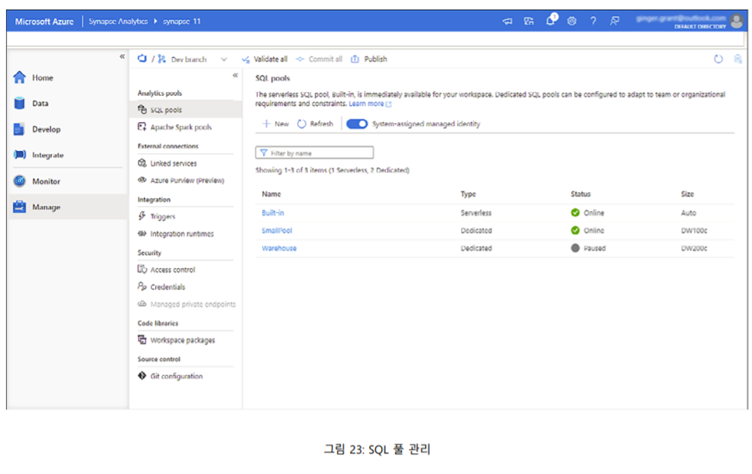This screenshot has height=474, width=752.
Task: Click the Git configuration diamond icon
Action: point(142,376)
